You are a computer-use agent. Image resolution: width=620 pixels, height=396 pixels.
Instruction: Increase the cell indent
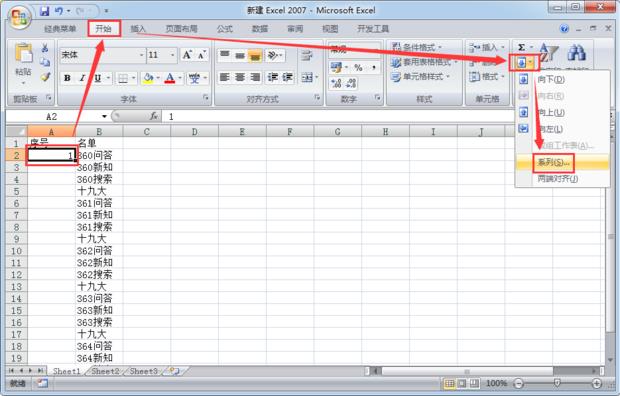[287, 77]
